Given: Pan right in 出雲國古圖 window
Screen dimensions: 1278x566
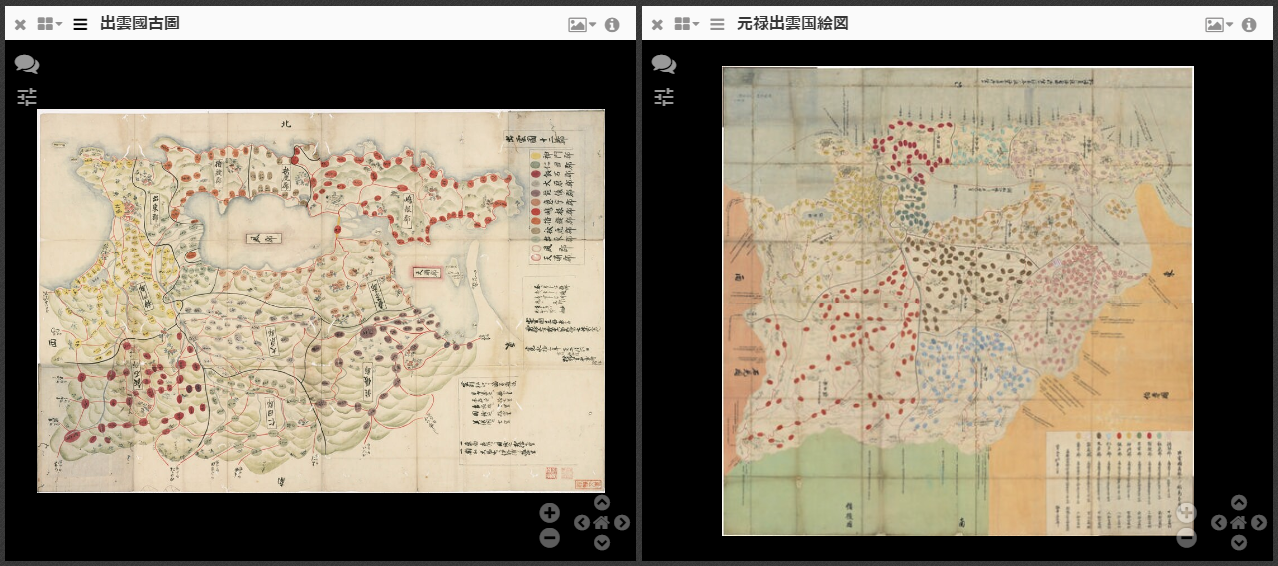Looking at the screenshot, I should (622, 522).
